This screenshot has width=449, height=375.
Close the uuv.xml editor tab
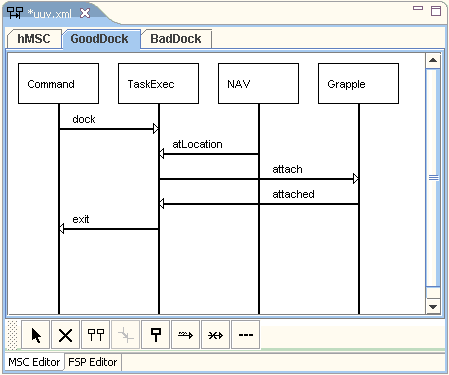click(x=85, y=13)
